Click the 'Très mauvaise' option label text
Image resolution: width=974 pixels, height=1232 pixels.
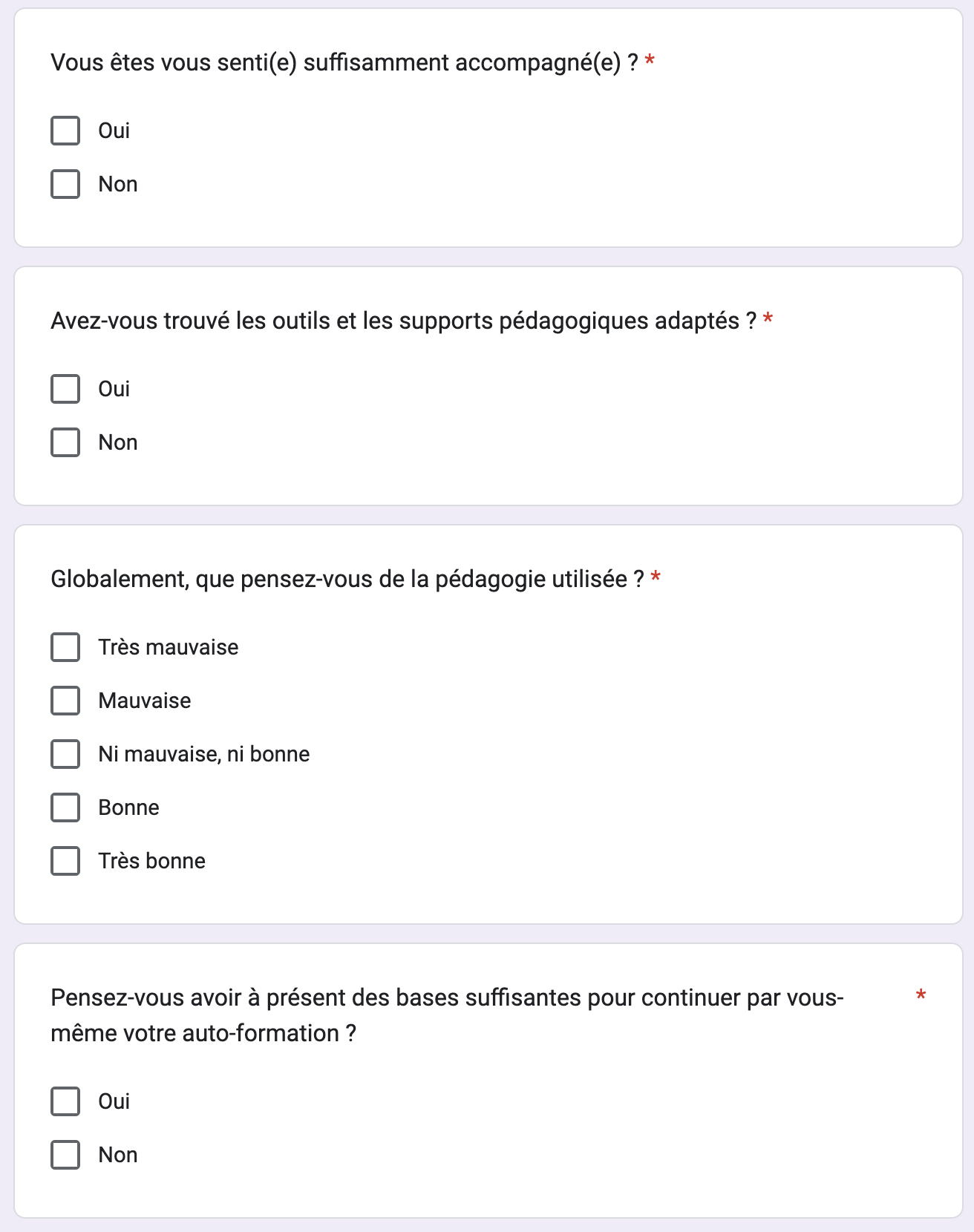(169, 647)
